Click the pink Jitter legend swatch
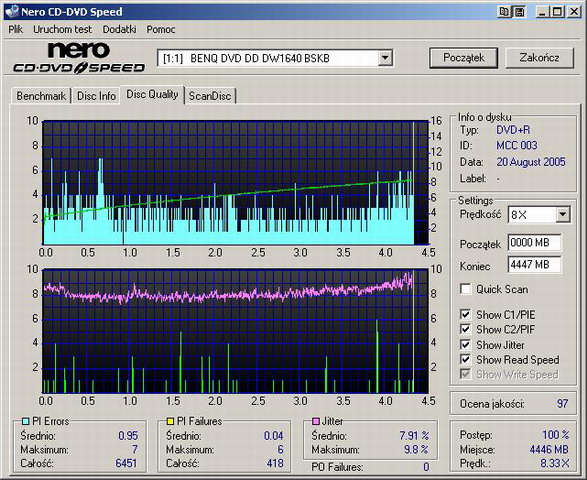This screenshot has height=480, width=587. (x=316, y=421)
